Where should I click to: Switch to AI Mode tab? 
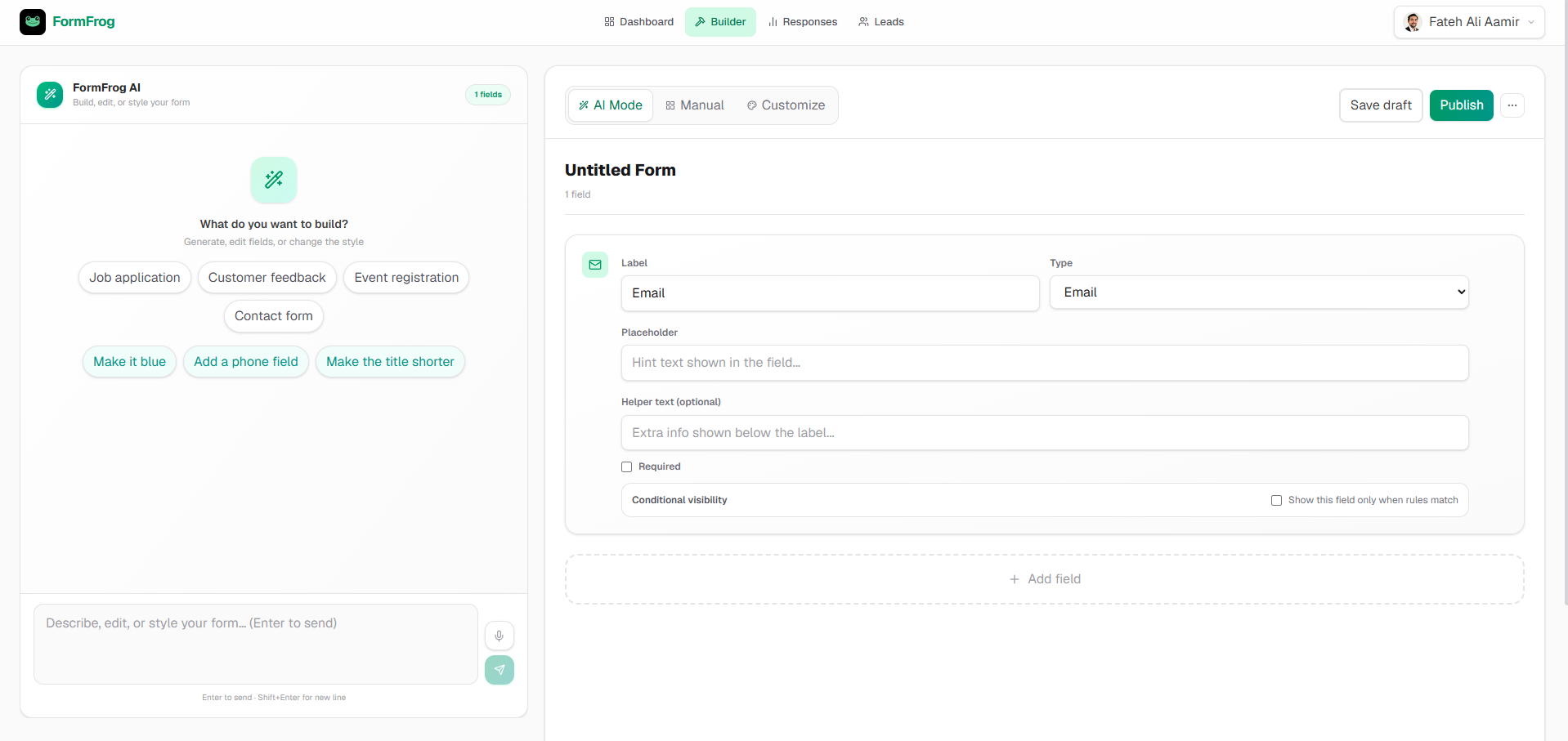click(x=611, y=105)
